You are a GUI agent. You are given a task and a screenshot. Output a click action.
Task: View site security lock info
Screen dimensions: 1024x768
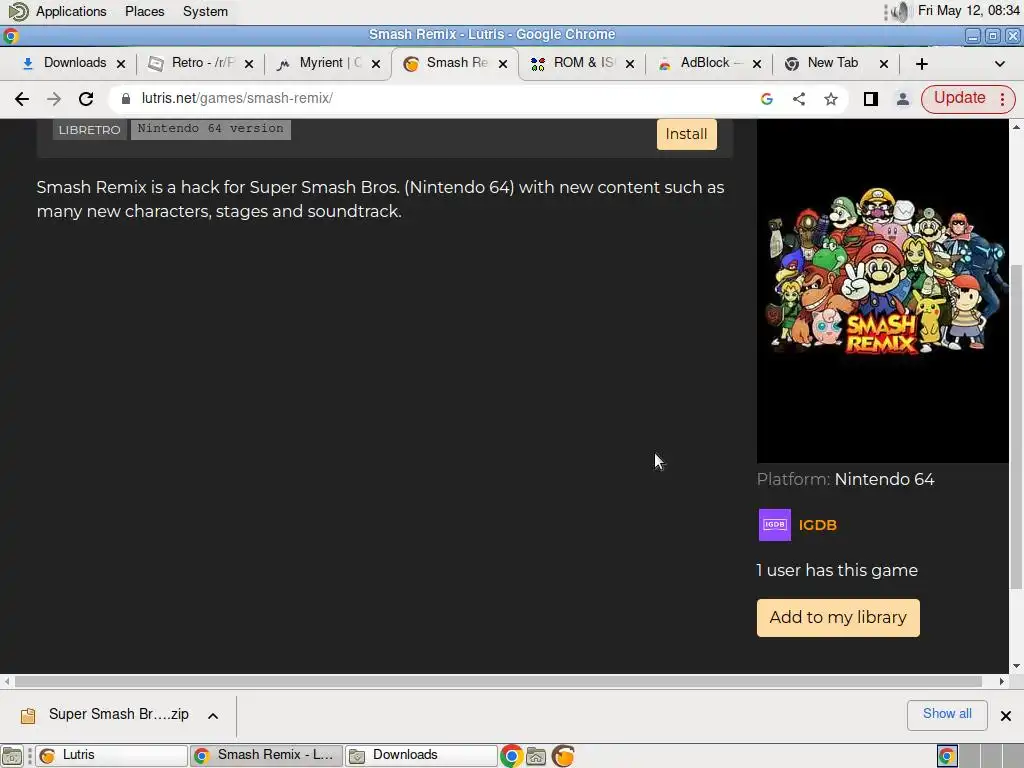click(x=126, y=99)
